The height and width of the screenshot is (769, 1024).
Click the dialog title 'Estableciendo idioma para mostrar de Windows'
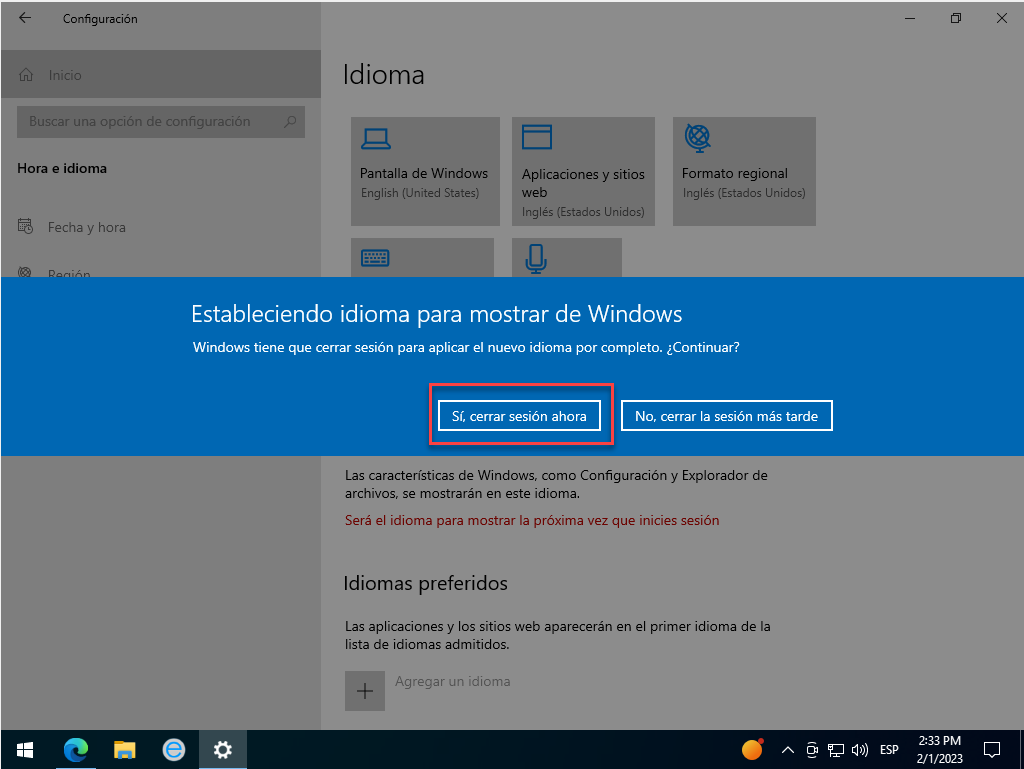click(x=437, y=314)
